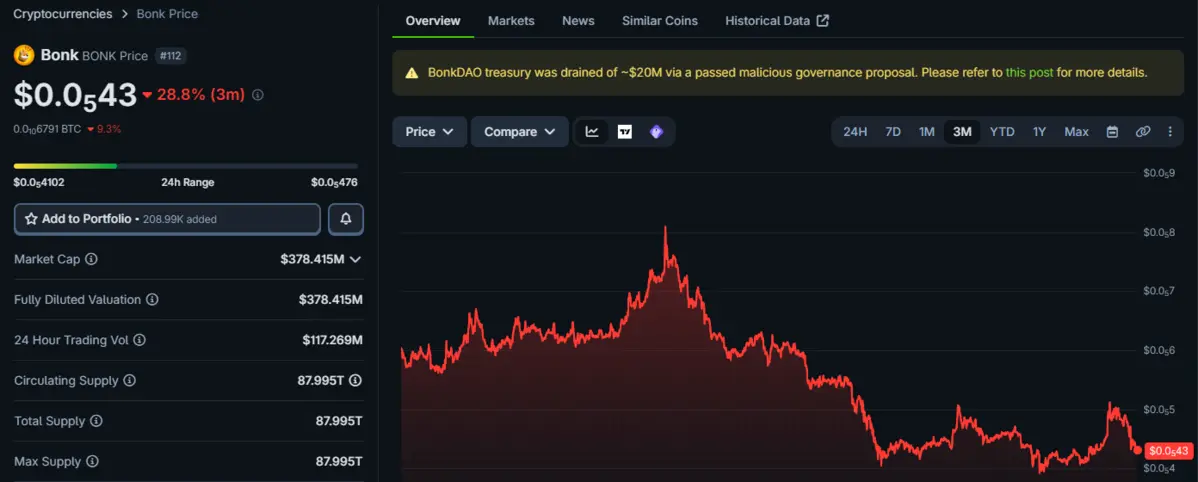Click the #112 rank badge
The width and height of the screenshot is (1198, 482).
pyautogui.click(x=170, y=56)
